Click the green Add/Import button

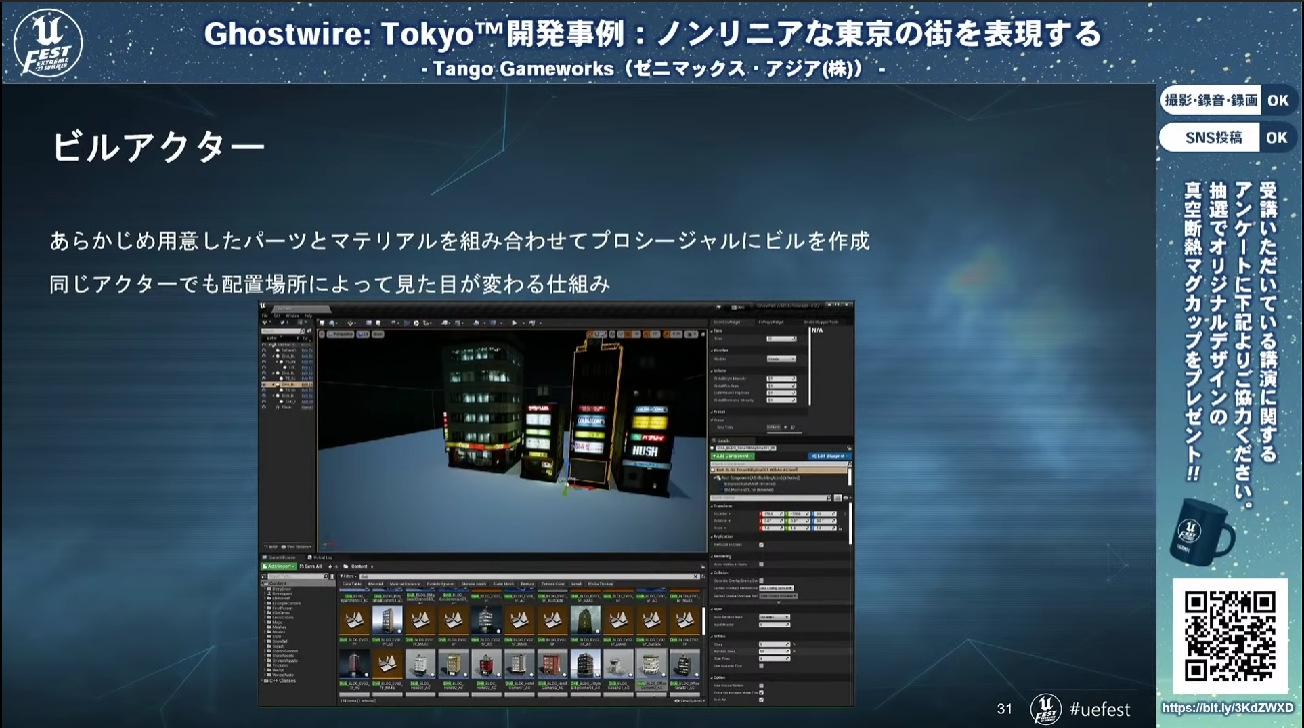coord(279,566)
